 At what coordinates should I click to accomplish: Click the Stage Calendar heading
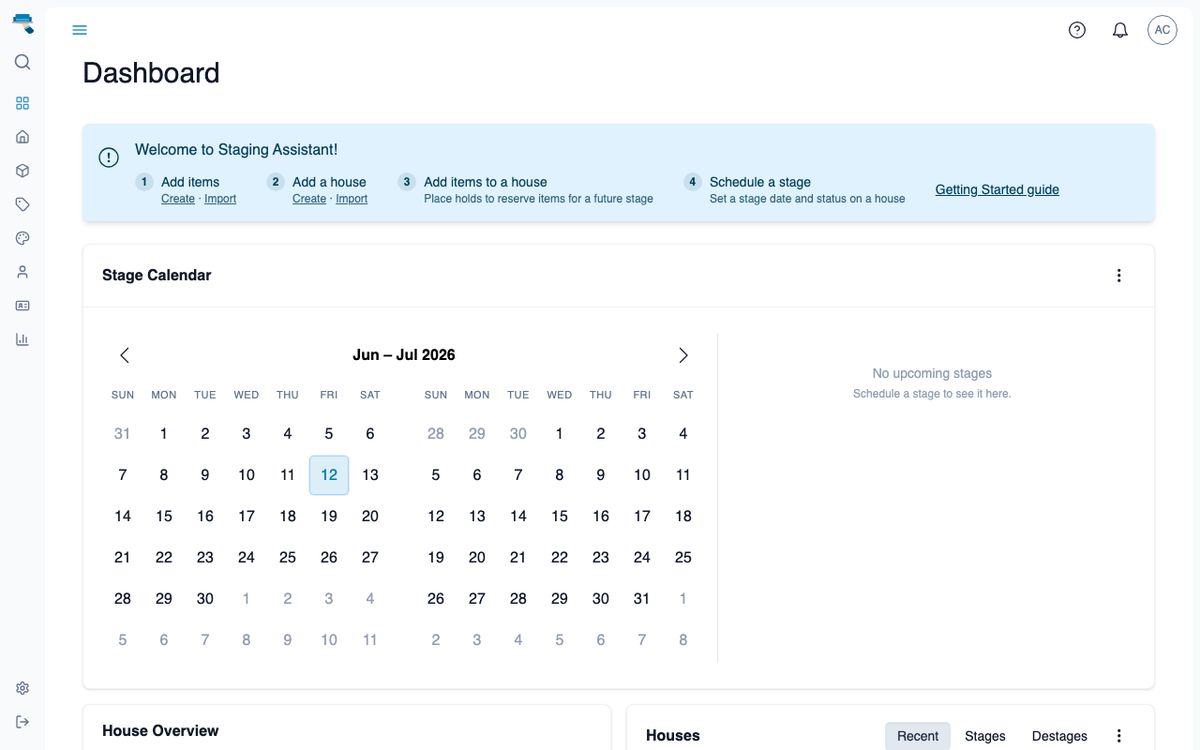[156, 275]
